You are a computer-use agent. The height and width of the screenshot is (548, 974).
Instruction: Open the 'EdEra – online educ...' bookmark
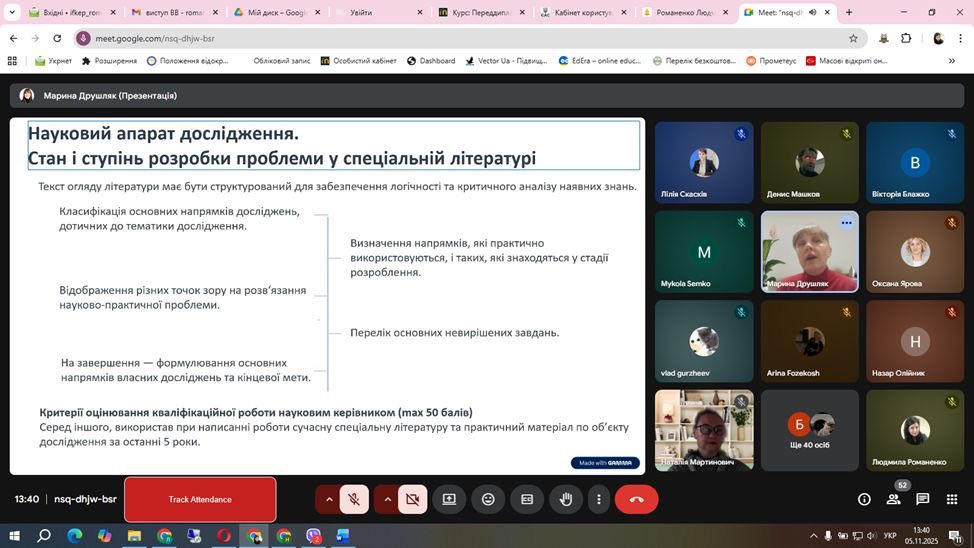coord(599,61)
